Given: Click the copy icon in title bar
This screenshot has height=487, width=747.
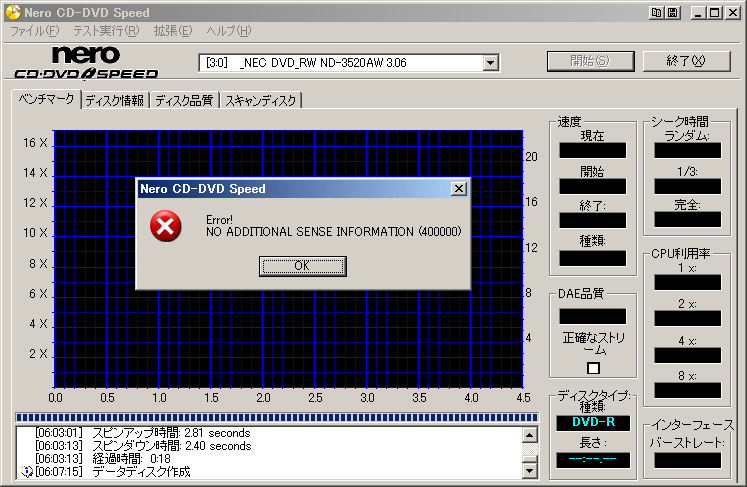Looking at the screenshot, I should (656, 13).
